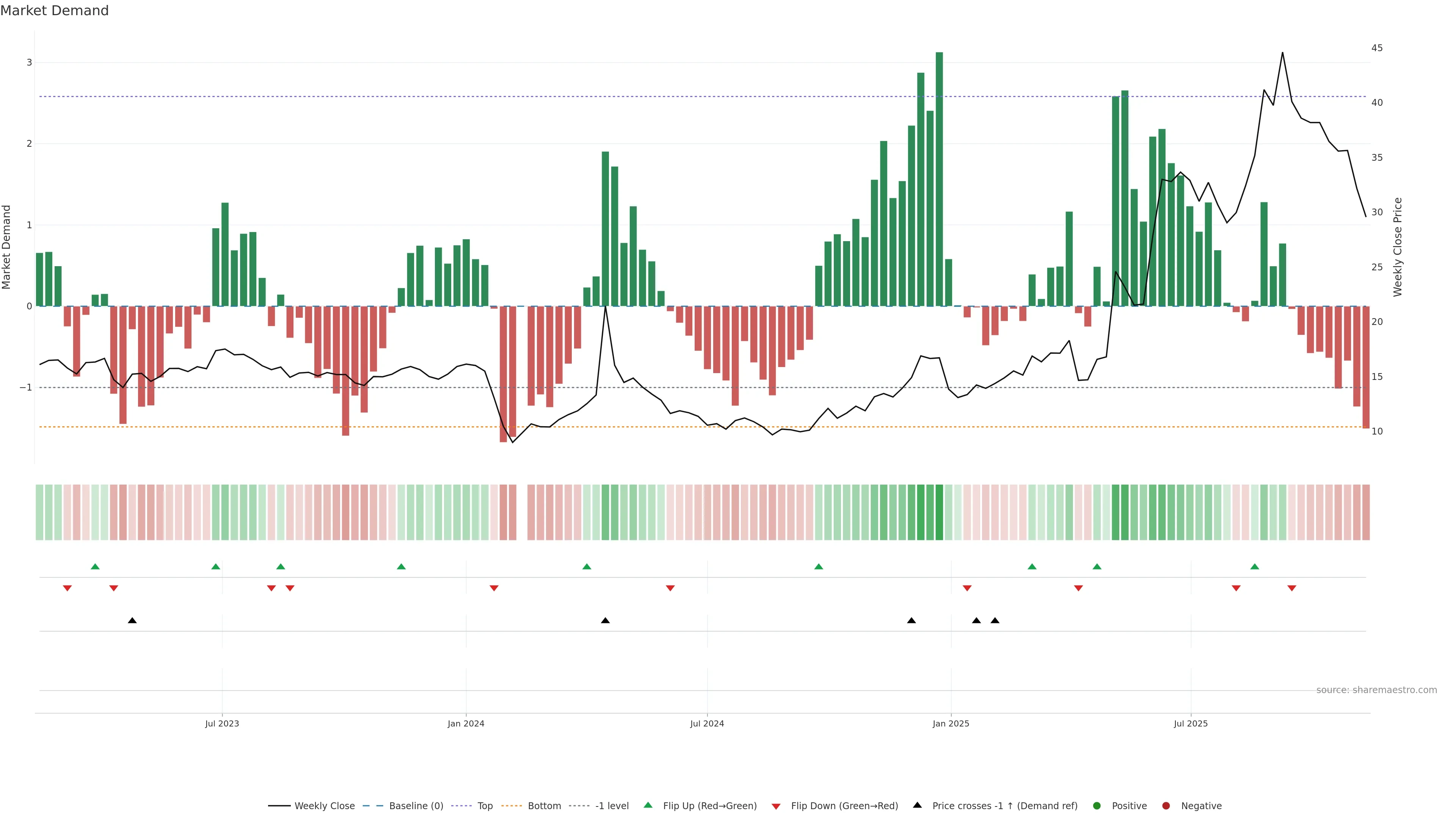Click the green Positive legend dot
The width and height of the screenshot is (1456, 819).
pos(1097,806)
